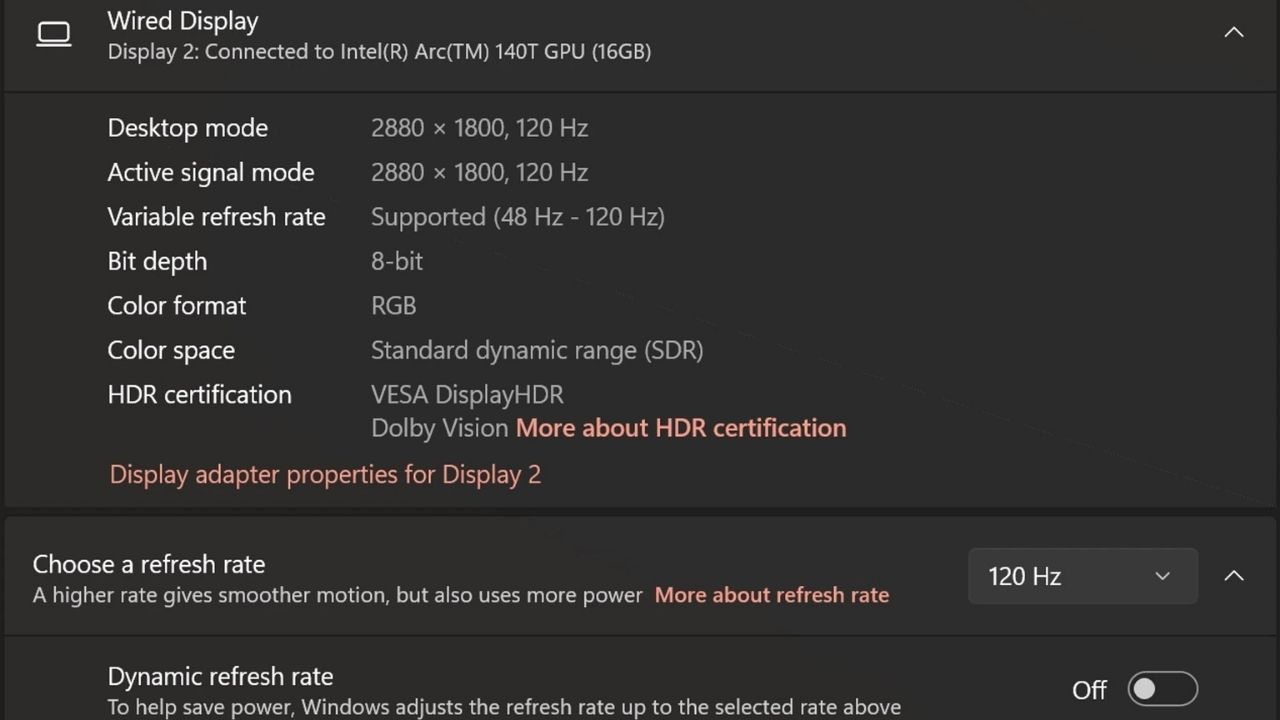Select the Active signal mode value text
The image size is (1280, 720).
479,173
